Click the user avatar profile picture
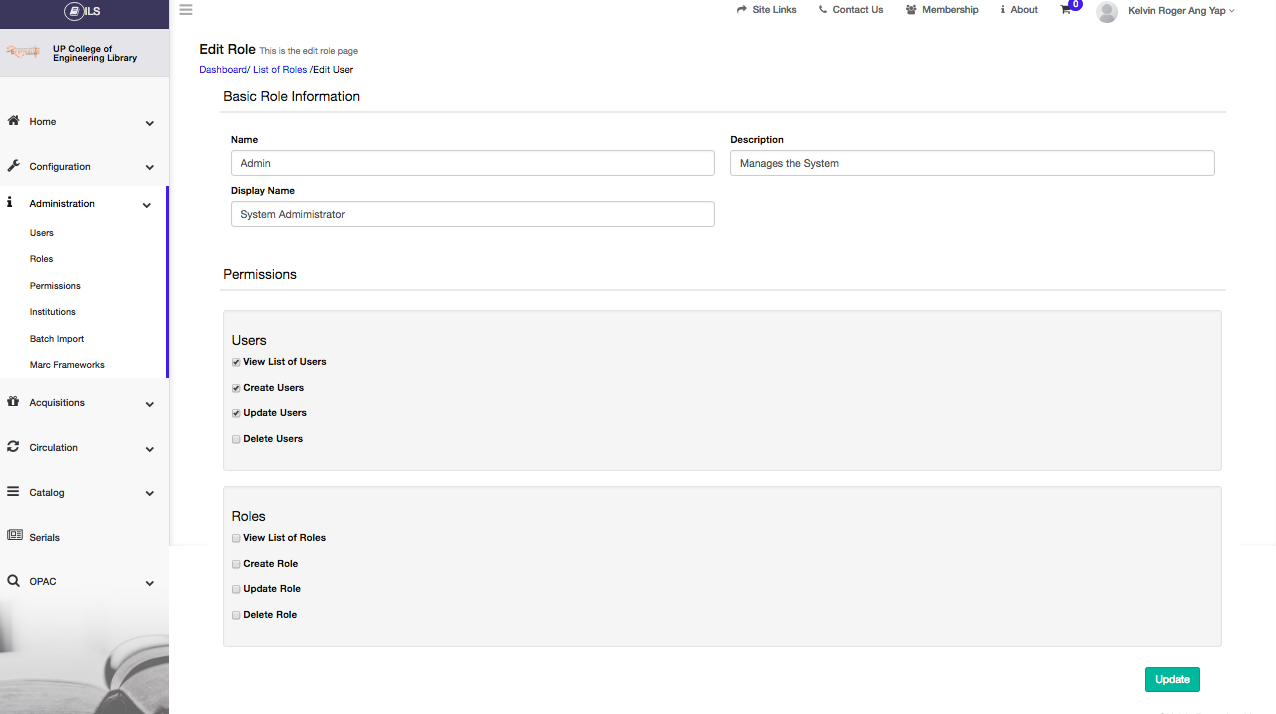Screen dimensions: 1276x714 click(1106, 11)
